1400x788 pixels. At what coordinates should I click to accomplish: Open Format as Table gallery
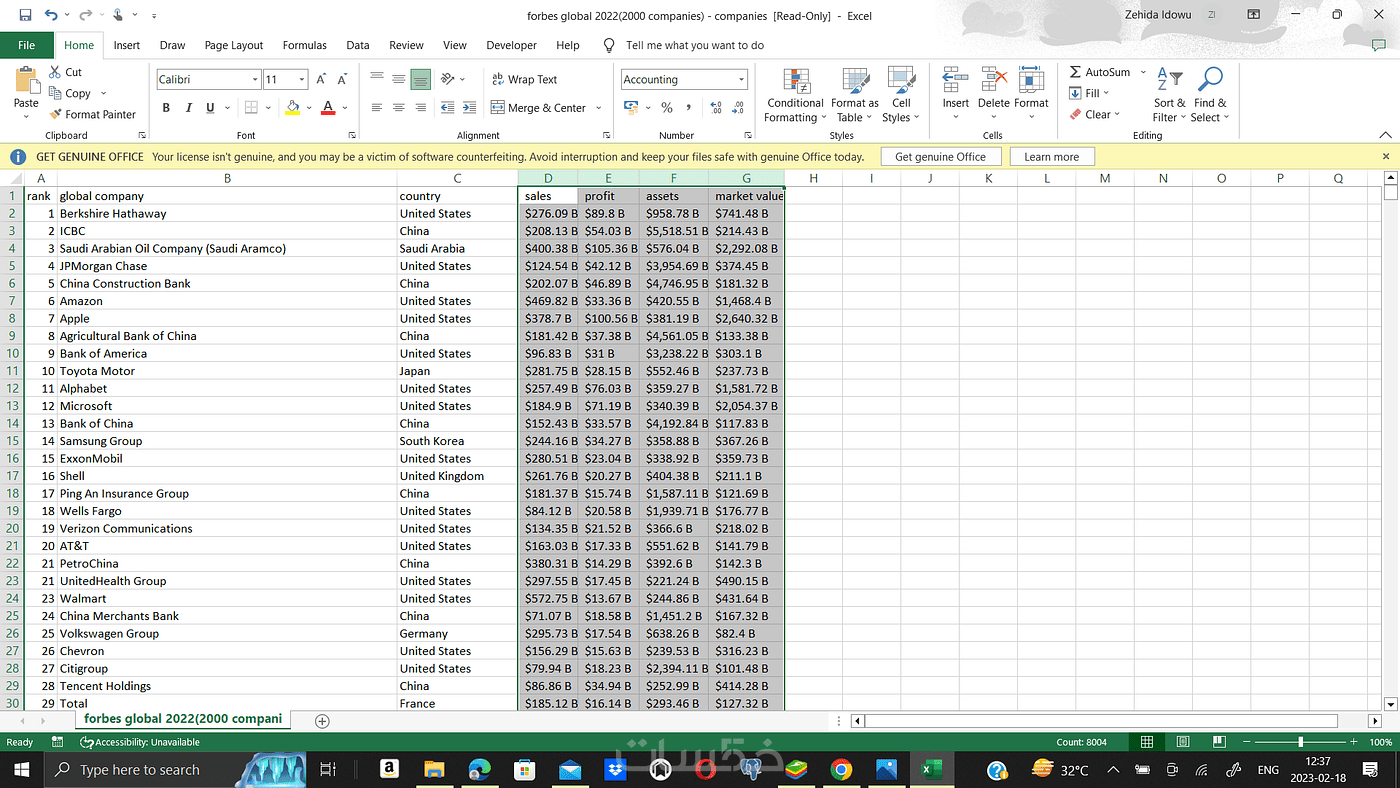pyautogui.click(x=855, y=96)
